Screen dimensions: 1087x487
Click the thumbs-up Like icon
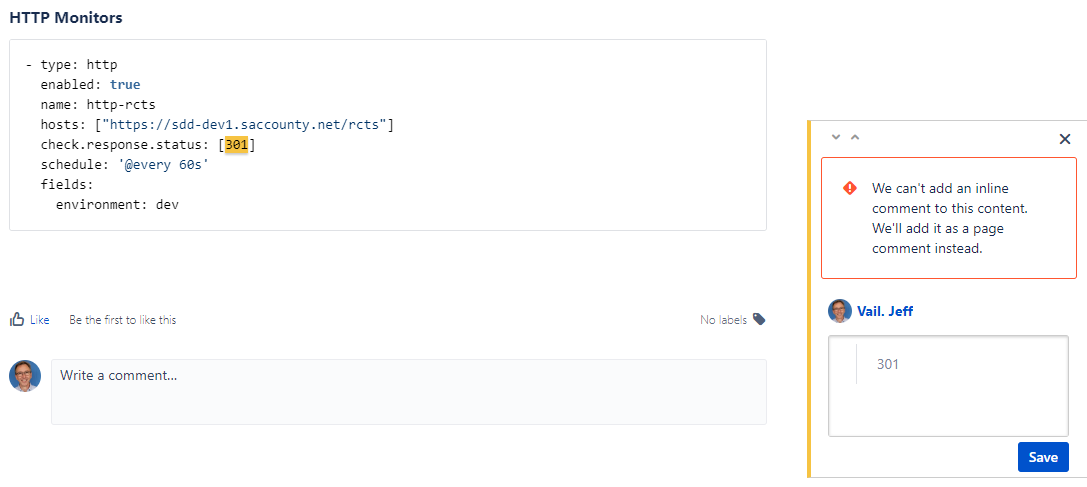tap(17, 319)
